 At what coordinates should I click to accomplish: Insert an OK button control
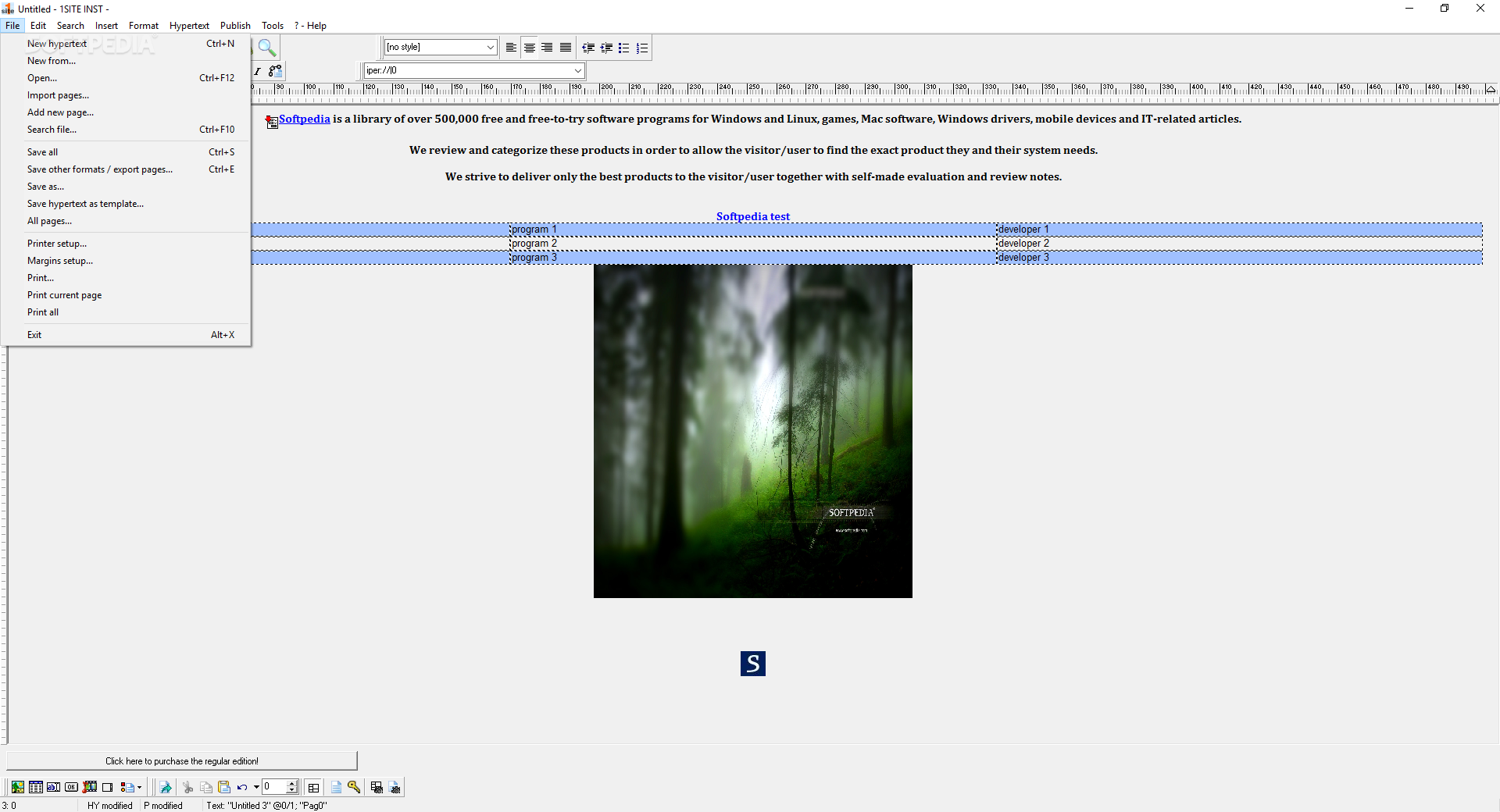tap(71, 787)
